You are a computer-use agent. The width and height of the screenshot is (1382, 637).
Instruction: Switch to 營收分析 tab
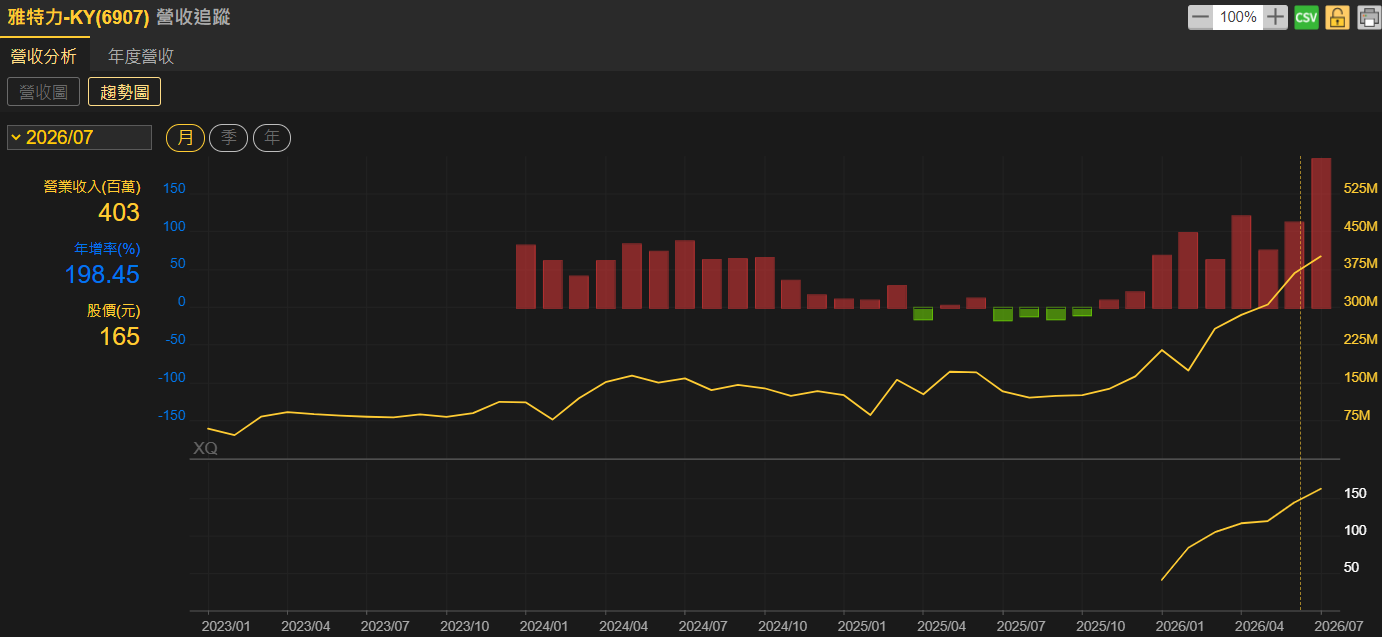click(44, 56)
